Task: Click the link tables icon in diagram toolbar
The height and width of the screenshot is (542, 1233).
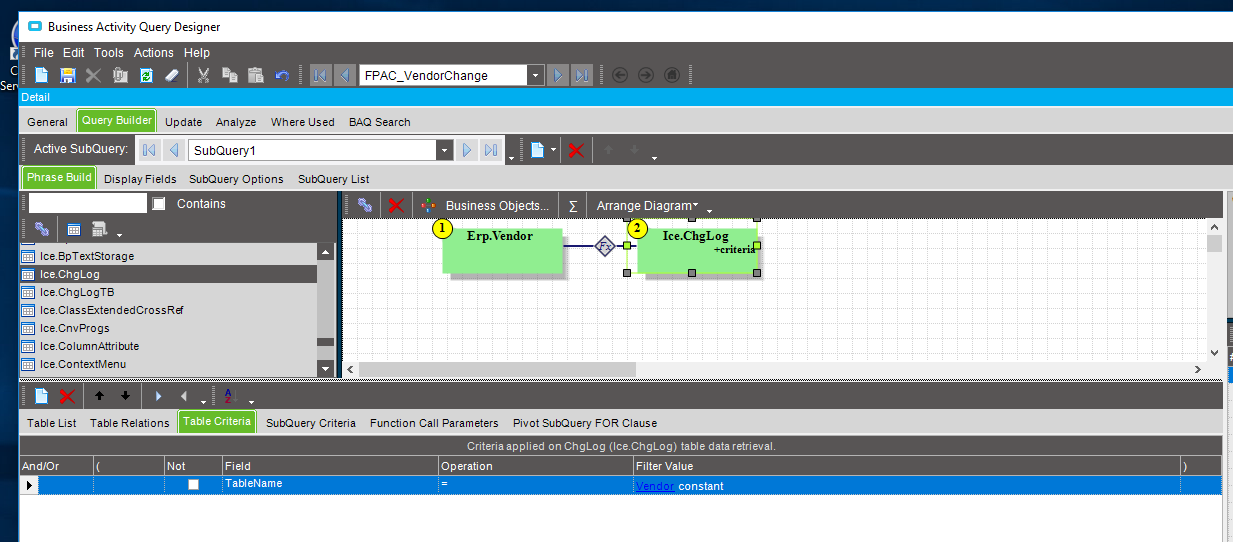Action: coord(365,204)
